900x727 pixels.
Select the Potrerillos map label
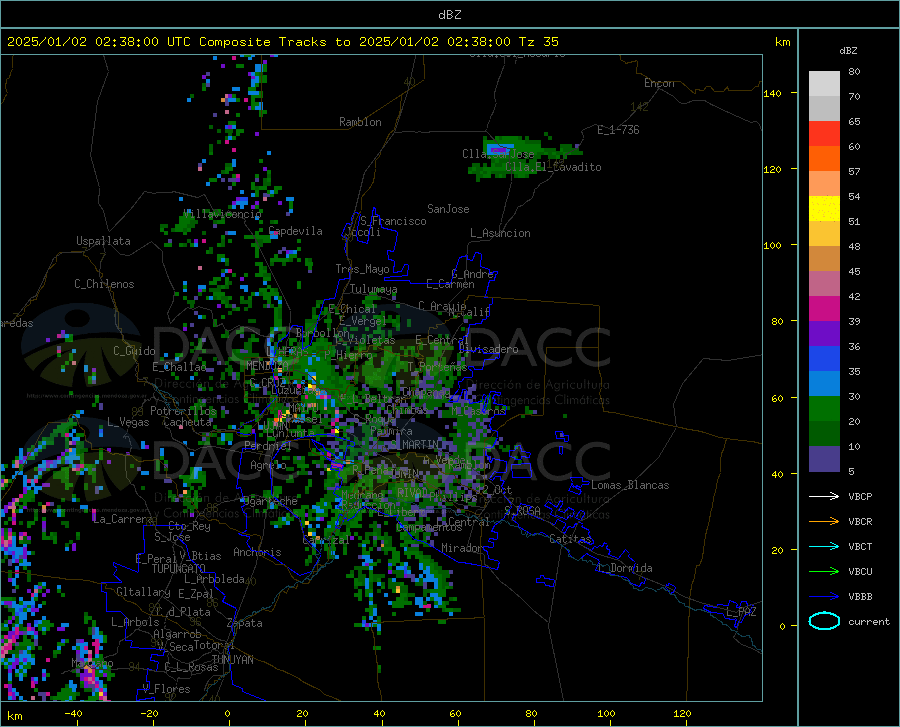[183, 411]
